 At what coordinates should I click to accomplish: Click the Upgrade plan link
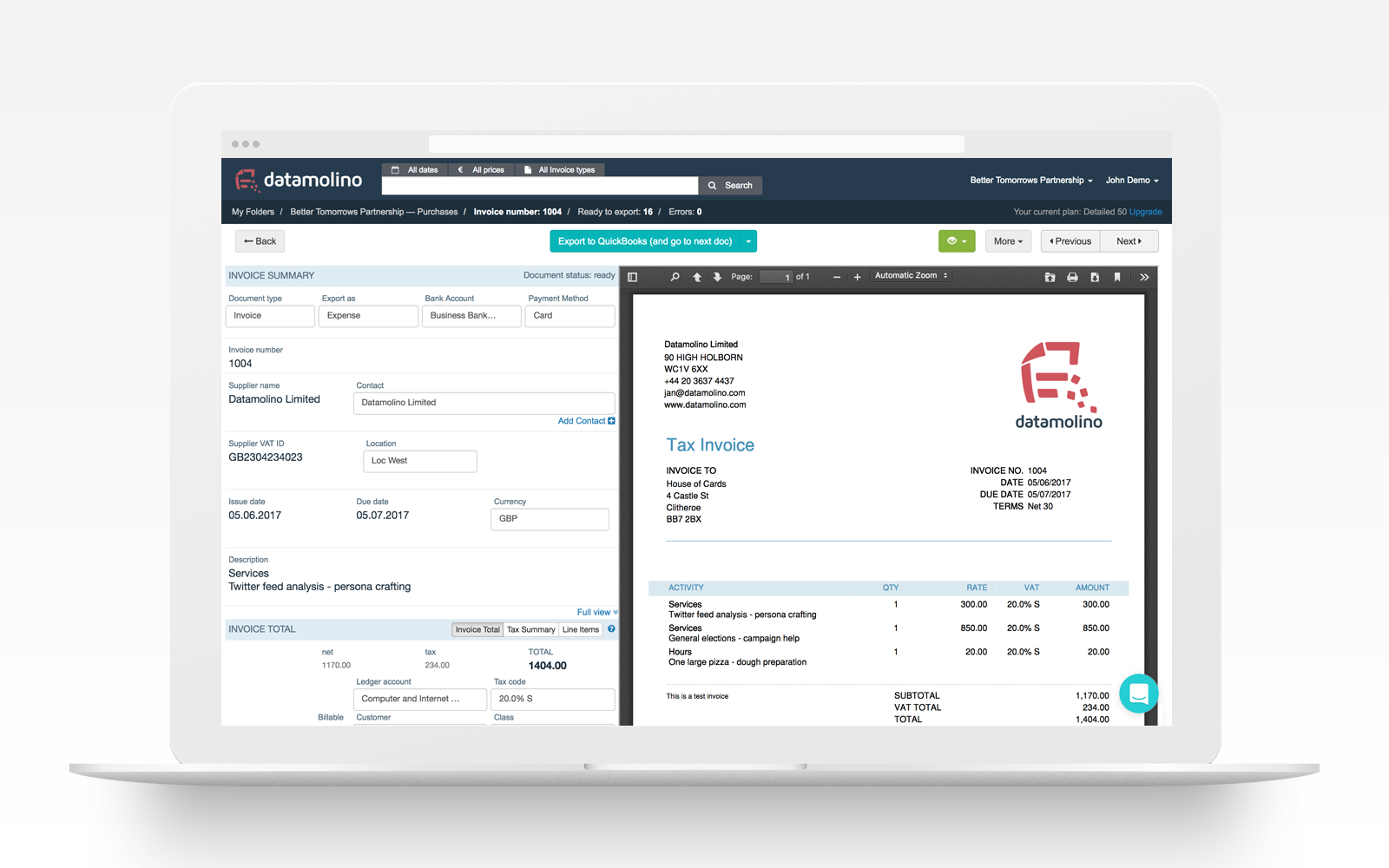(1146, 212)
